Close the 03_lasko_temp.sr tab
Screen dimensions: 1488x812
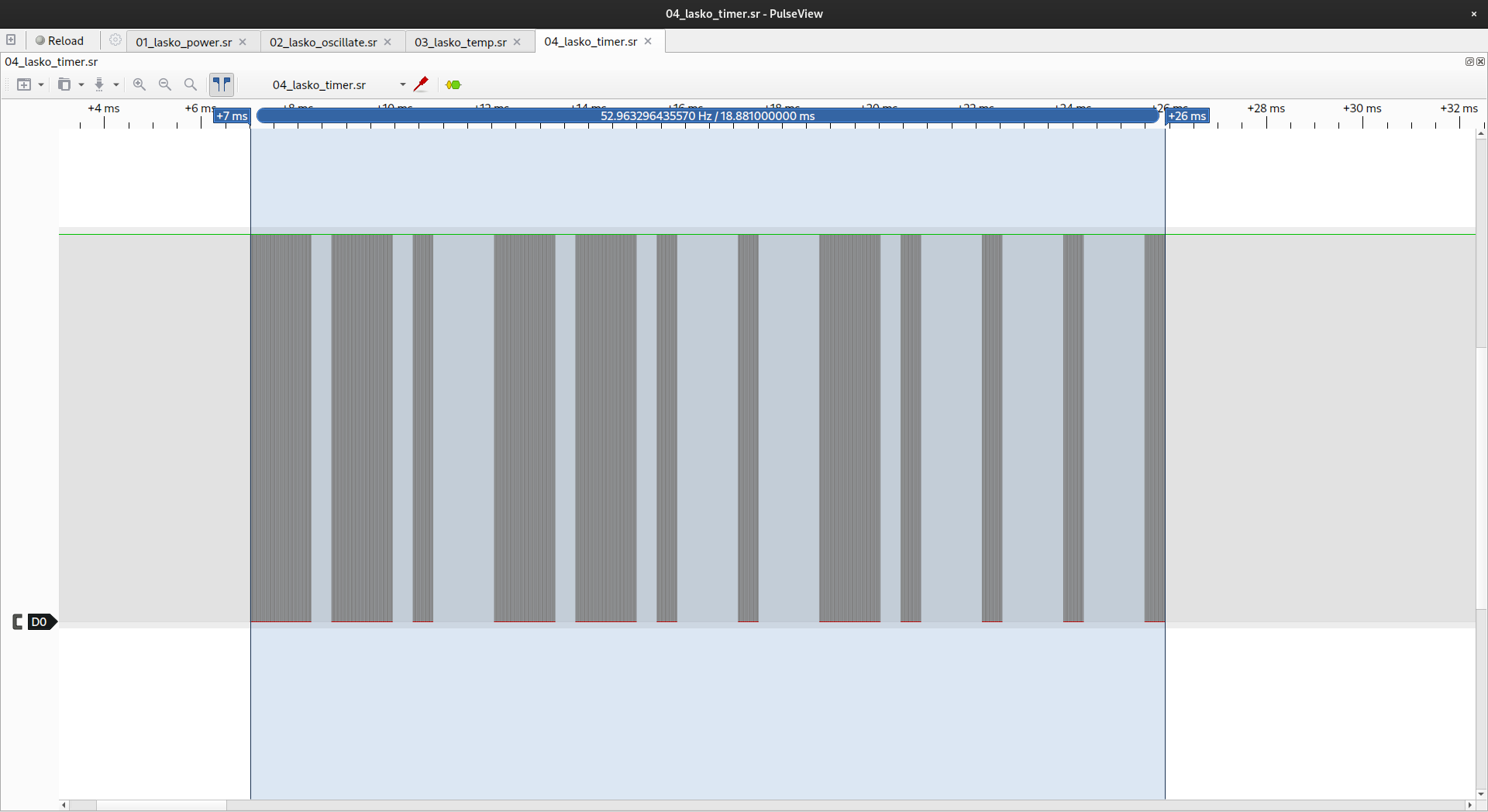[517, 42]
